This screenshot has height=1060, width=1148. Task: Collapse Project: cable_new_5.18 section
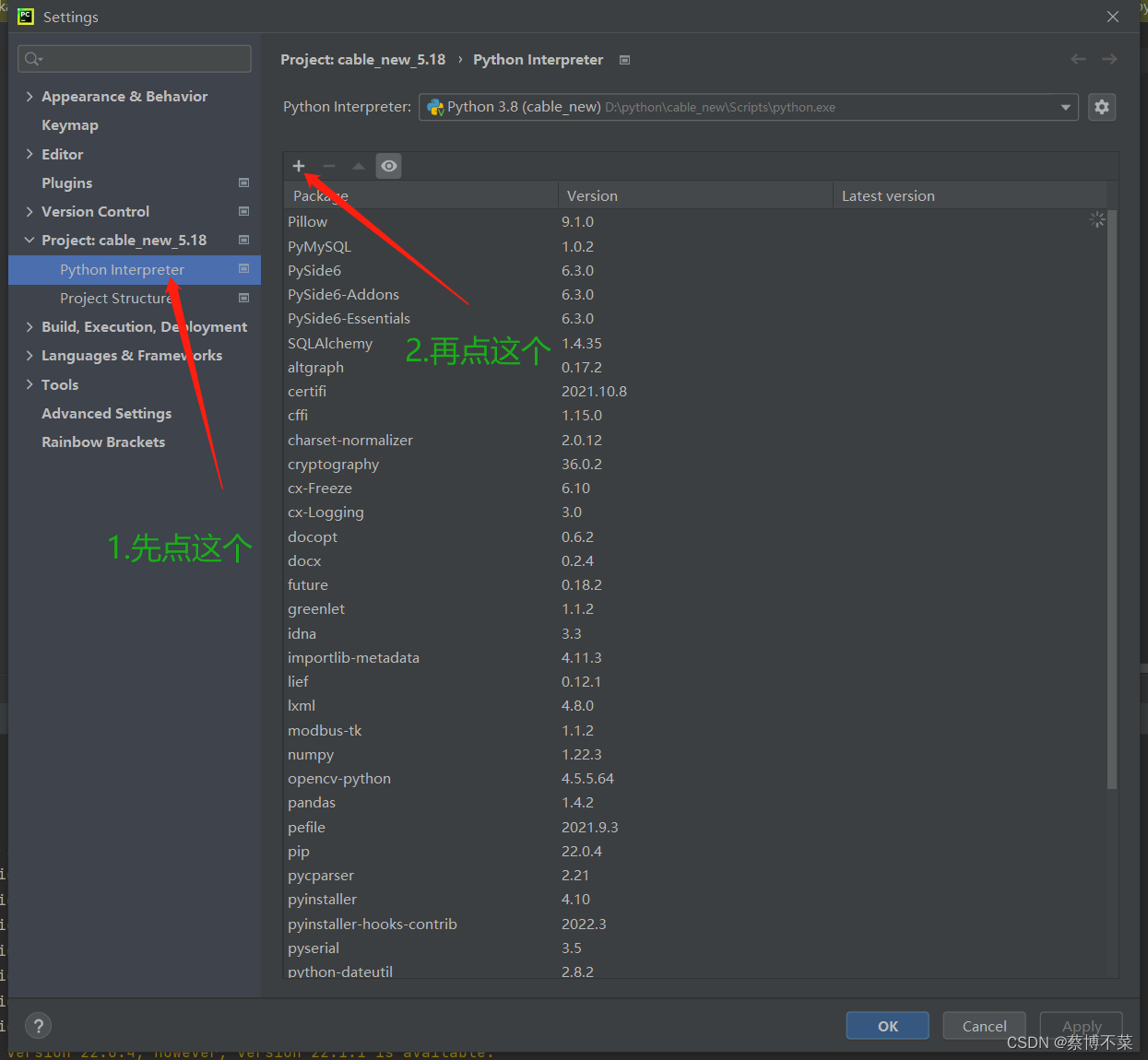coord(30,240)
